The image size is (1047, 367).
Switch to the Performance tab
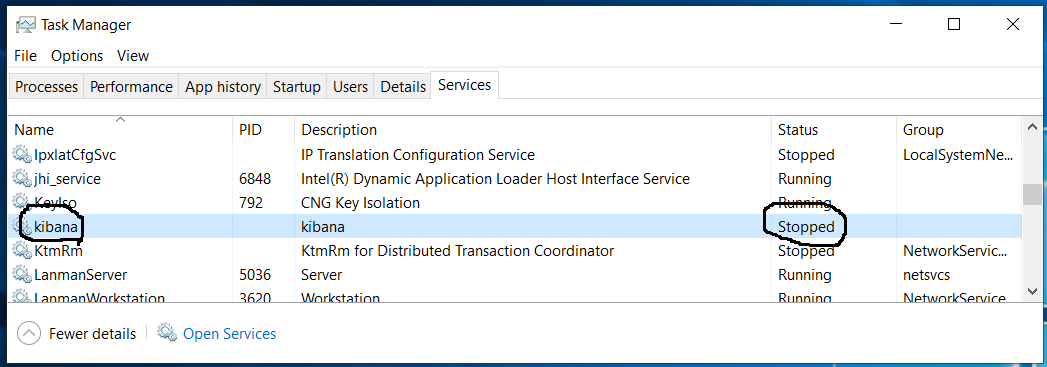131,87
